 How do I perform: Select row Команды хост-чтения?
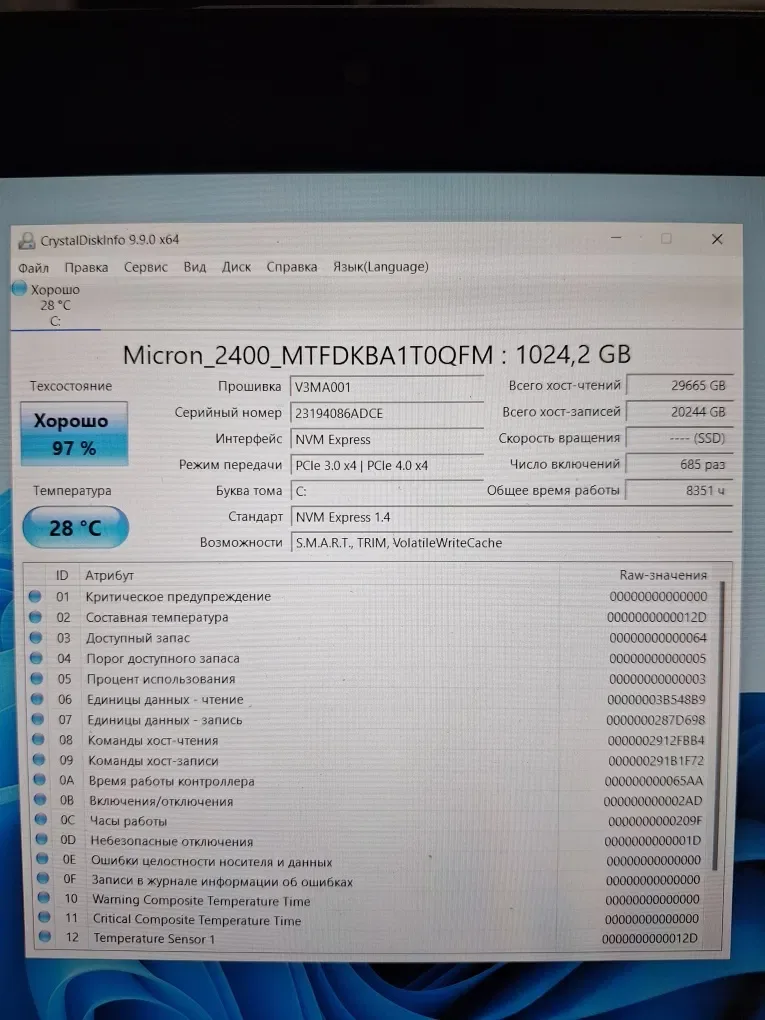coord(369,740)
